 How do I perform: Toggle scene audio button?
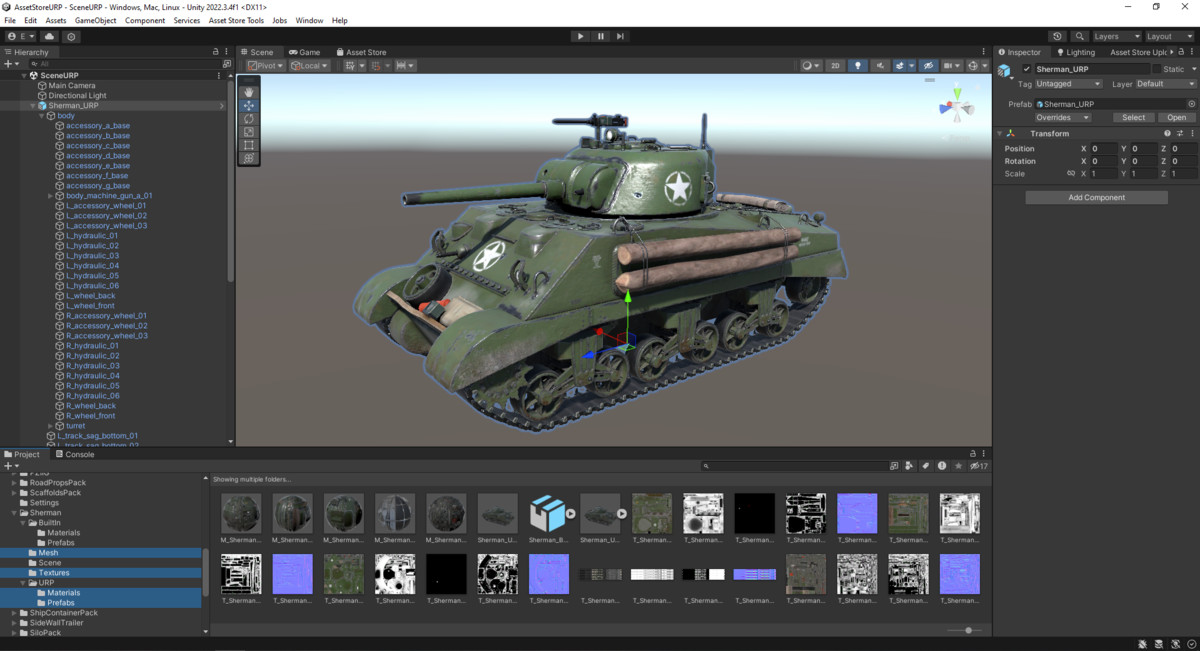pos(879,66)
